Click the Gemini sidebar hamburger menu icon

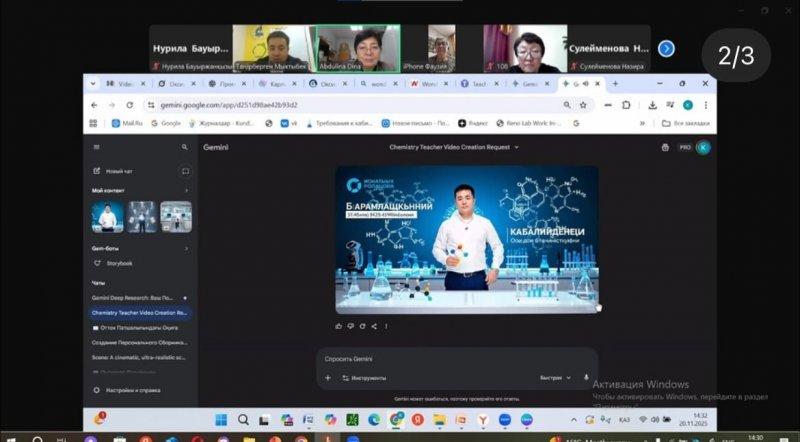(x=96, y=147)
